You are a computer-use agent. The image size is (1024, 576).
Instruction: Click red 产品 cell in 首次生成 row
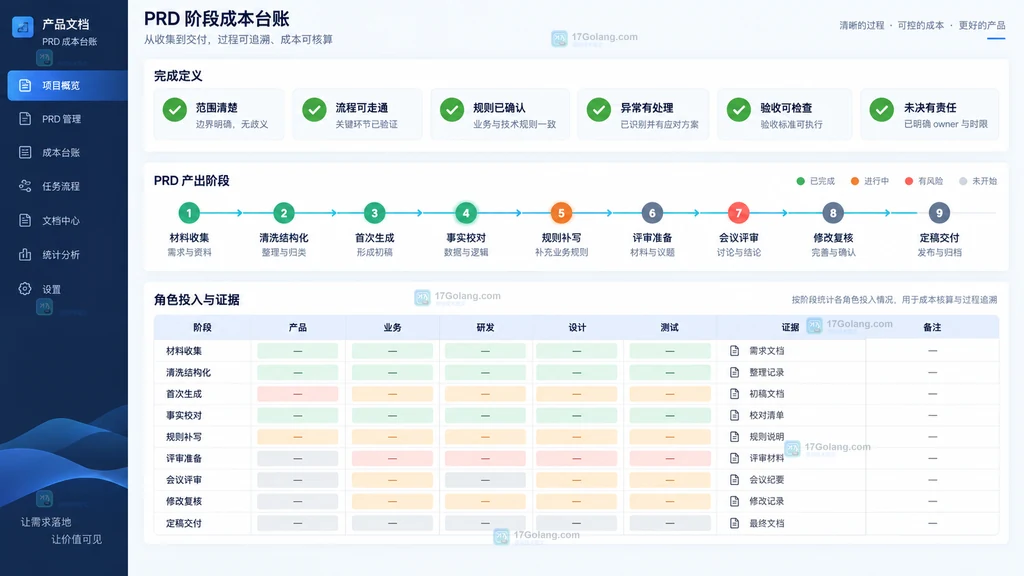pos(298,394)
